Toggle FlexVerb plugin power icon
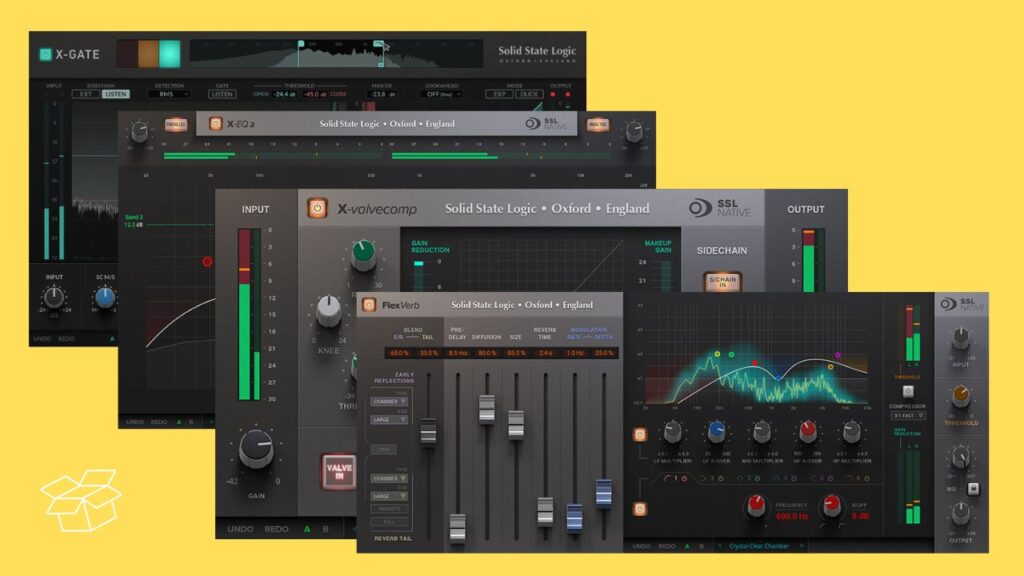 pos(369,304)
